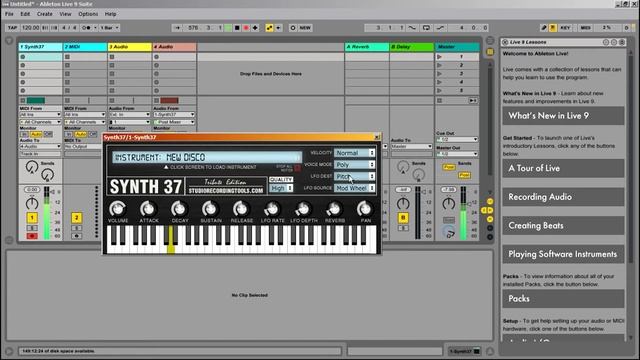Open the Voice Mode Poly dropdown
The image size is (640, 360).
[x=354, y=164]
